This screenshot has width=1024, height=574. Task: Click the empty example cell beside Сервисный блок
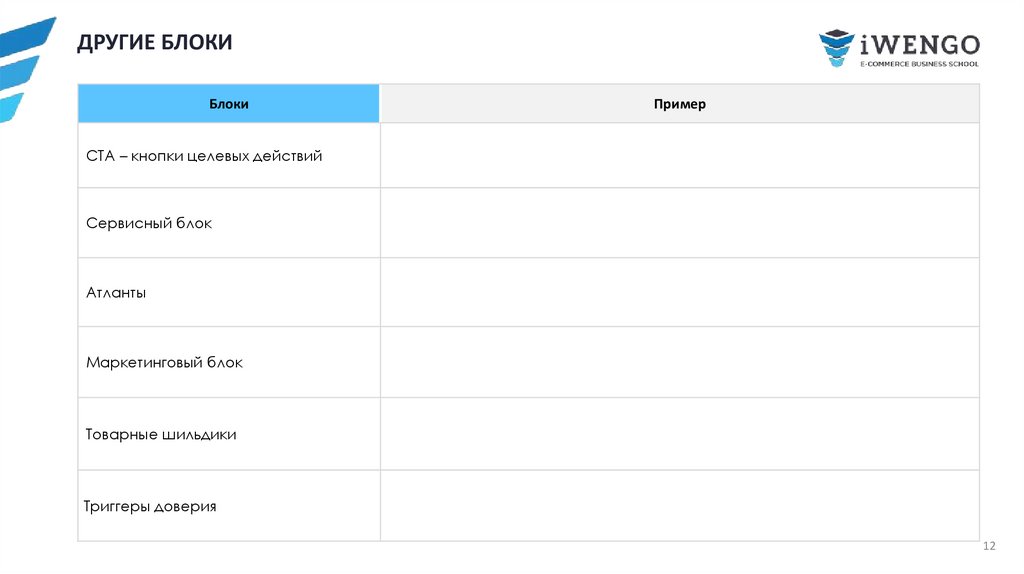coord(680,223)
